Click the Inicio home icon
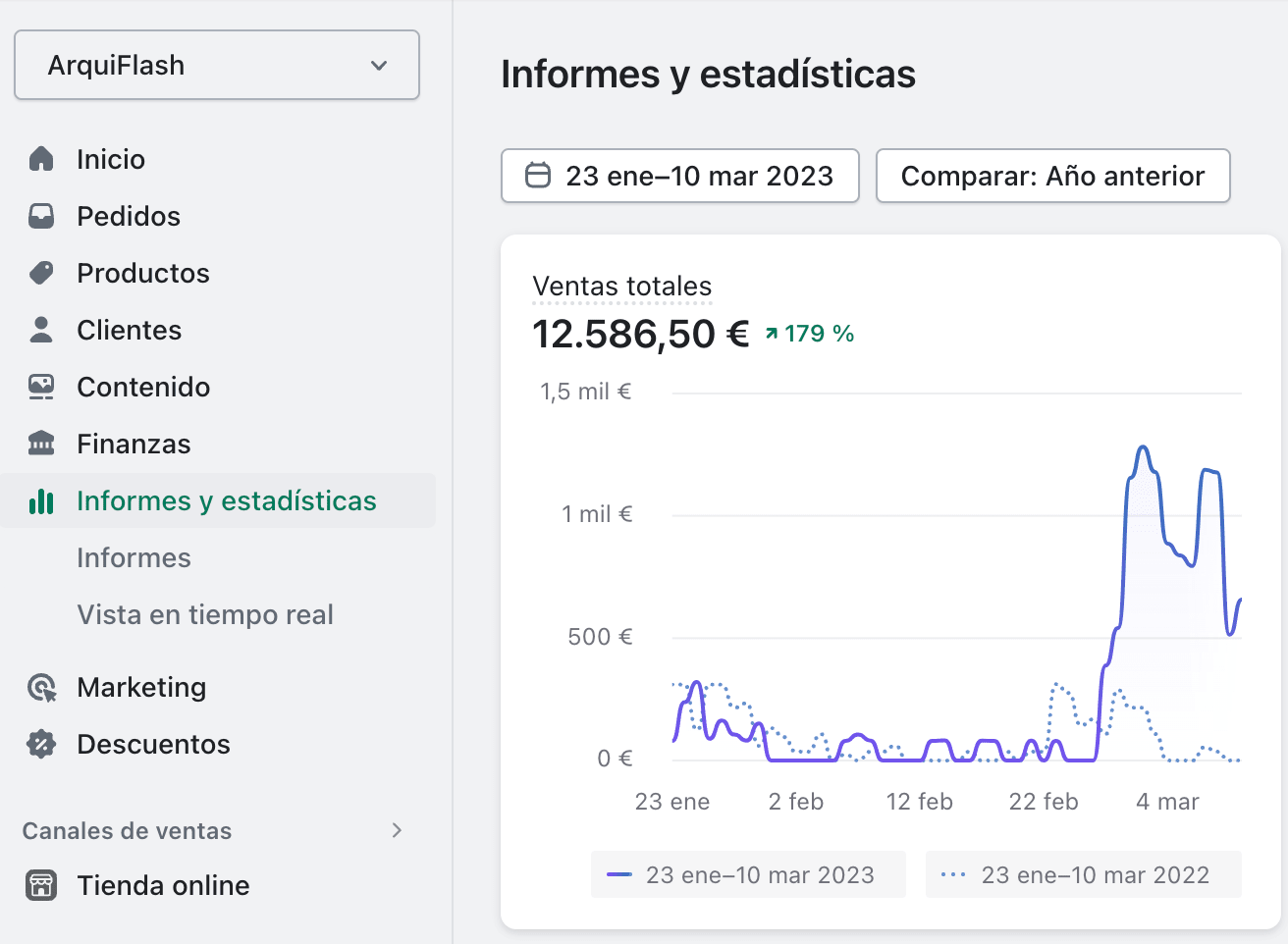 41,159
